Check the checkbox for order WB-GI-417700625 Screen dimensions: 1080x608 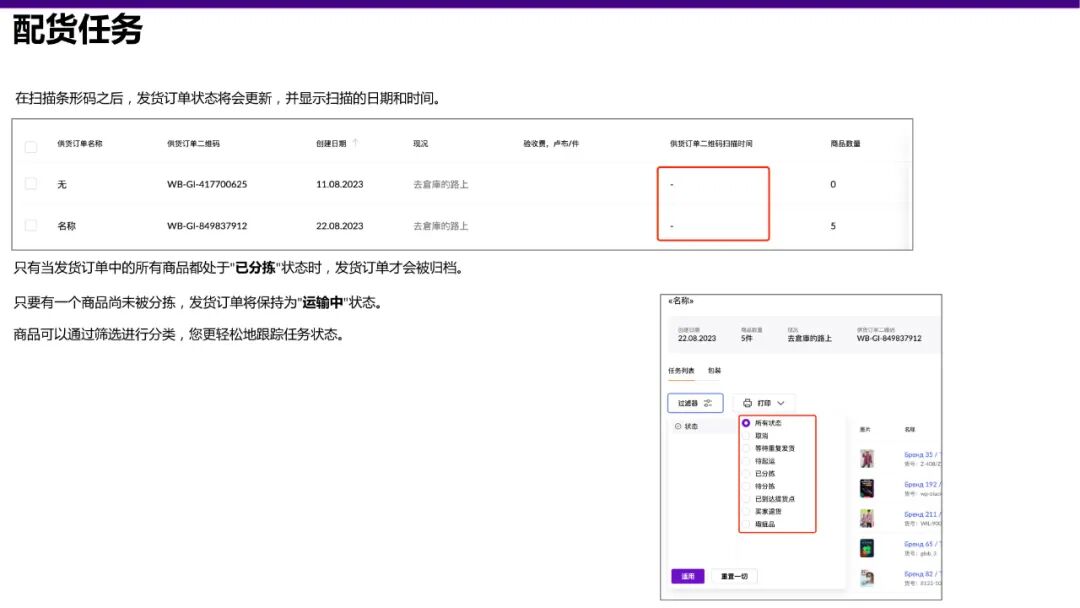[x=30, y=184]
